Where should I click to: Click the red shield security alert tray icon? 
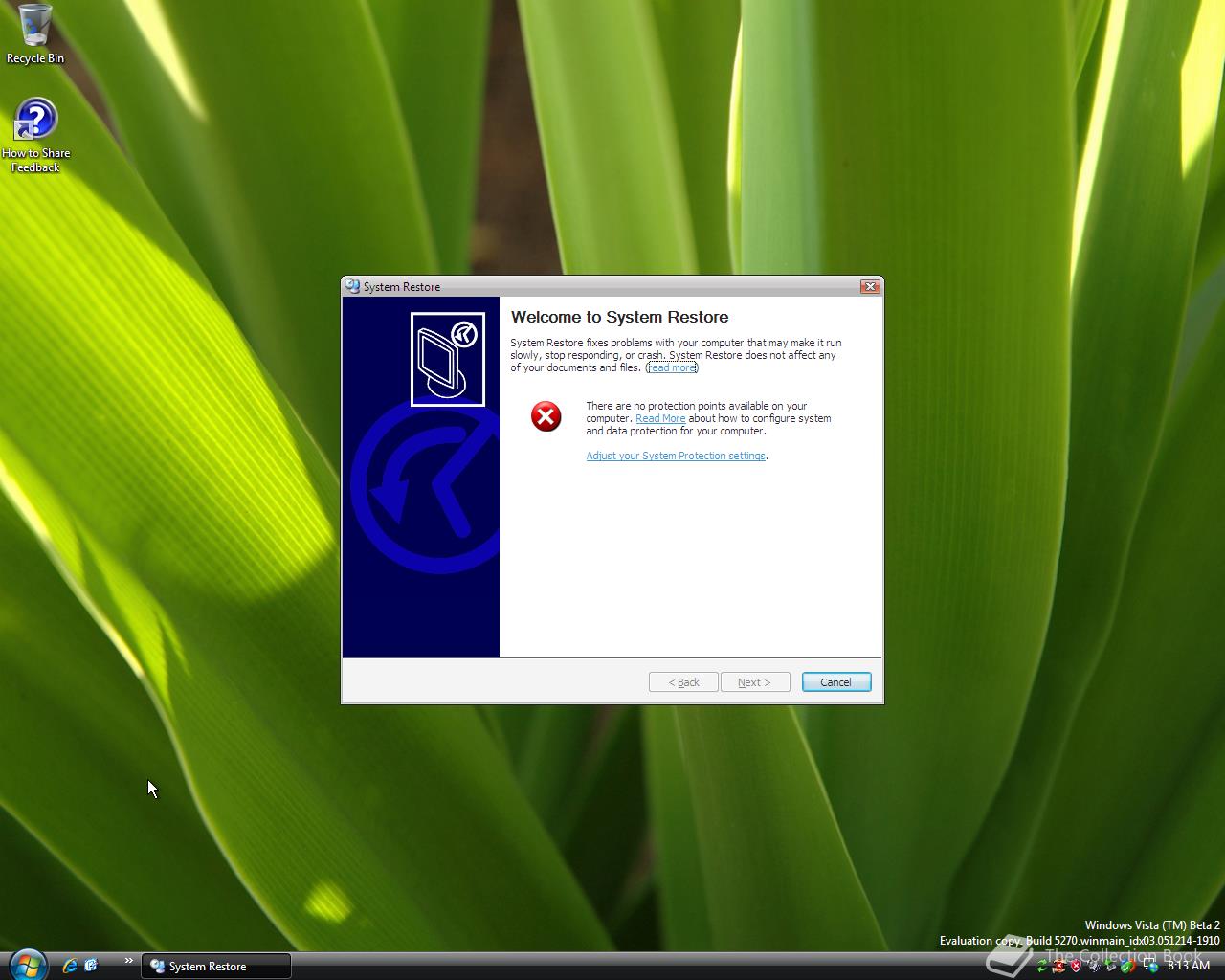[1076, 967]
